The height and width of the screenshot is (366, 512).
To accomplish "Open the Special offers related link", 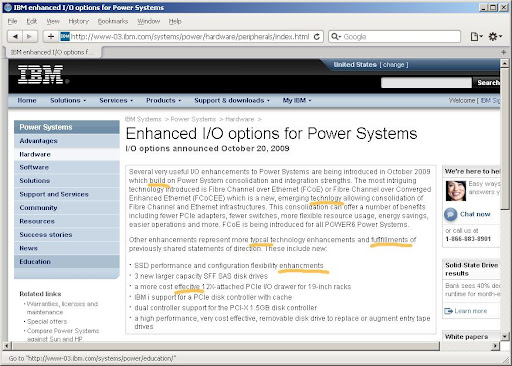I will pos(47,322).
